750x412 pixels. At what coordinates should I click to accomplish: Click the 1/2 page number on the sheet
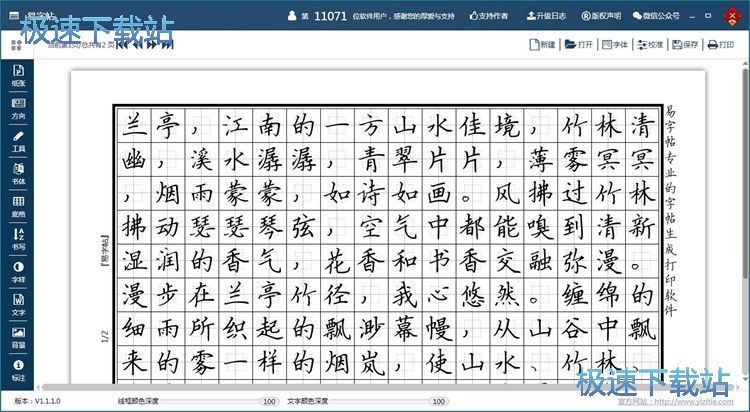pos(105,337)
